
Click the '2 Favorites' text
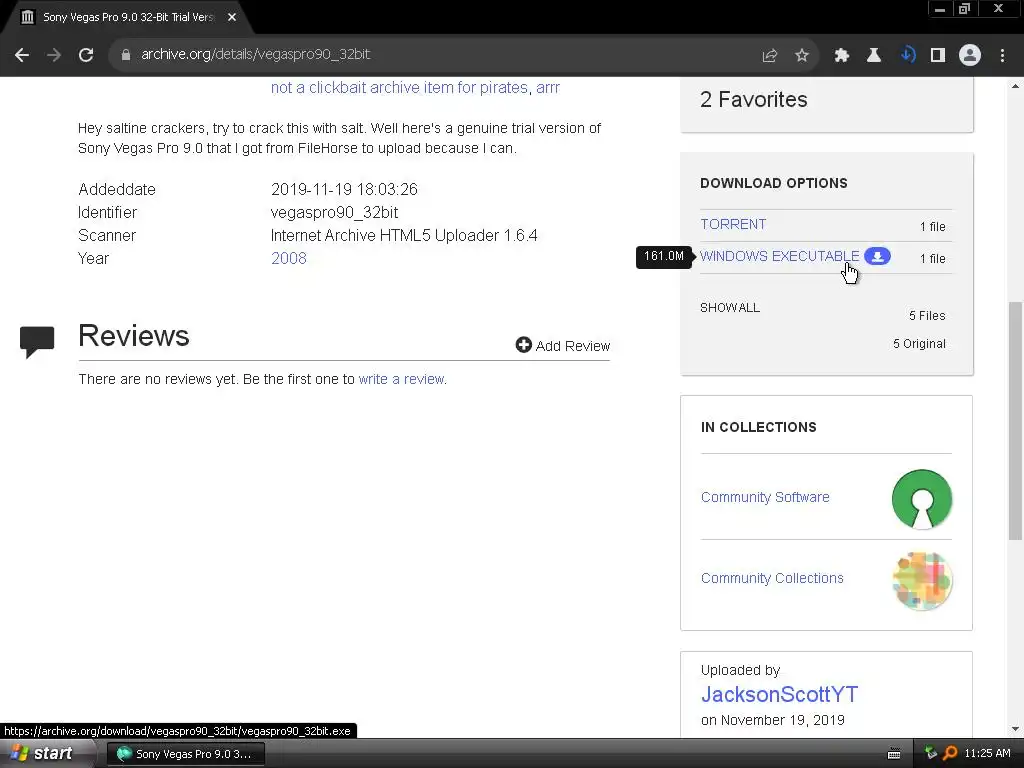(x=754, y=99)
